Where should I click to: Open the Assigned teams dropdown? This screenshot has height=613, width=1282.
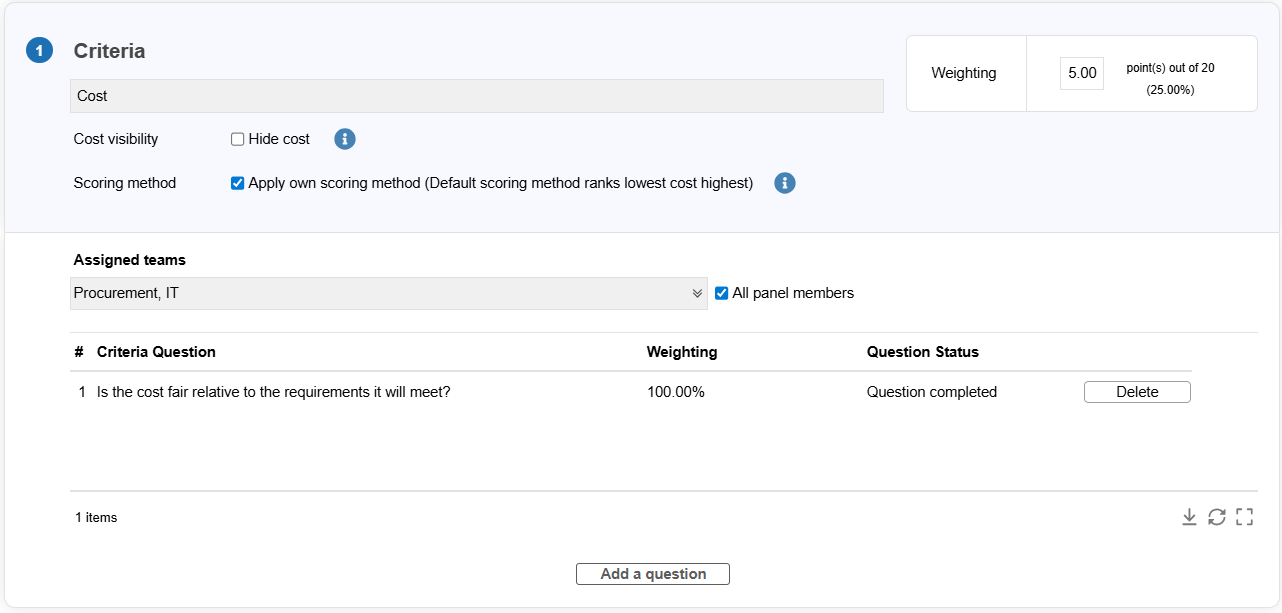pos(389,293)
